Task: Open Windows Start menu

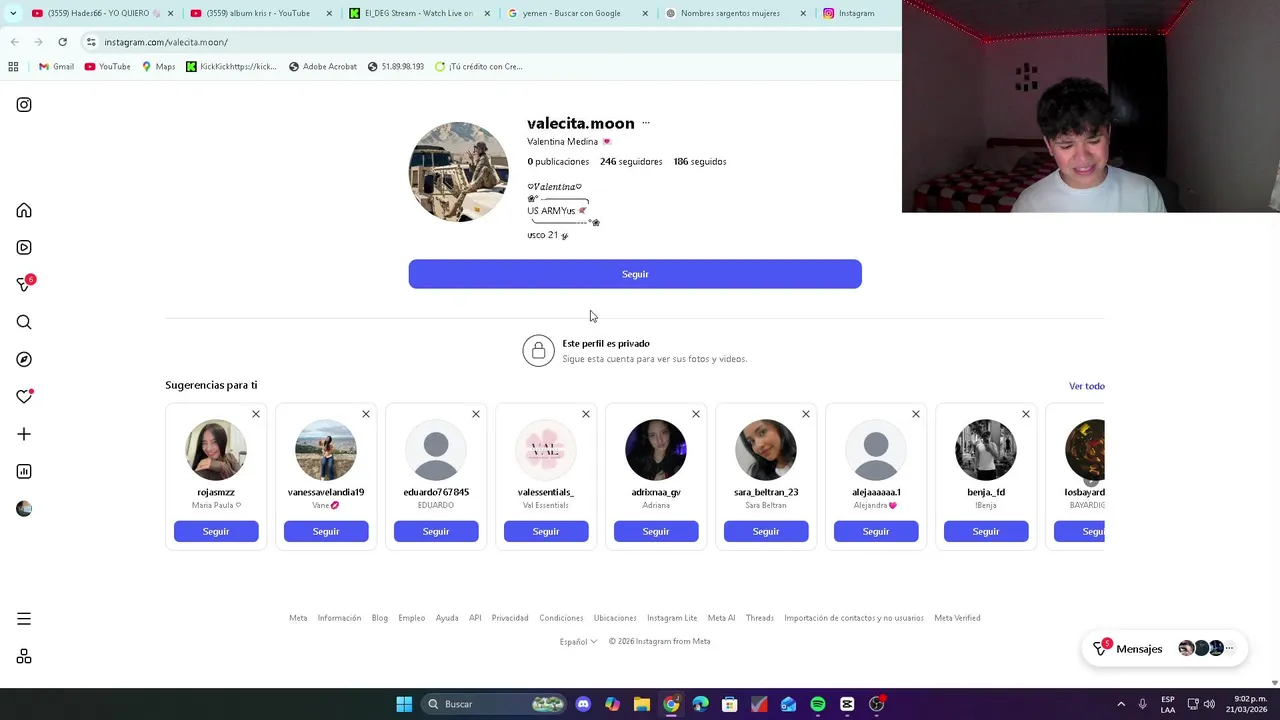Action: point(404,704)
